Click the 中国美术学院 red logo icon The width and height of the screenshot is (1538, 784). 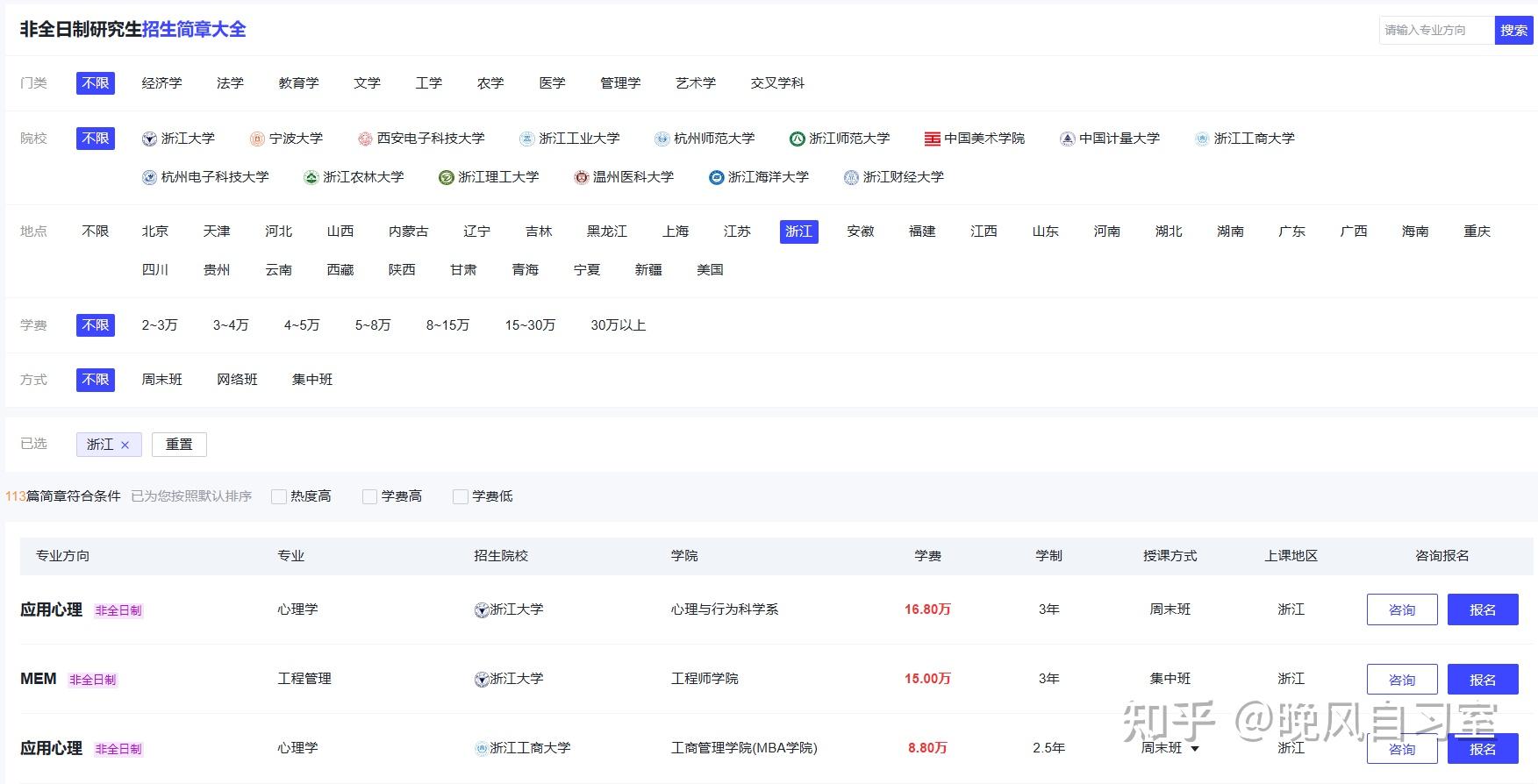pyautogui.click(x=932, y=139)
